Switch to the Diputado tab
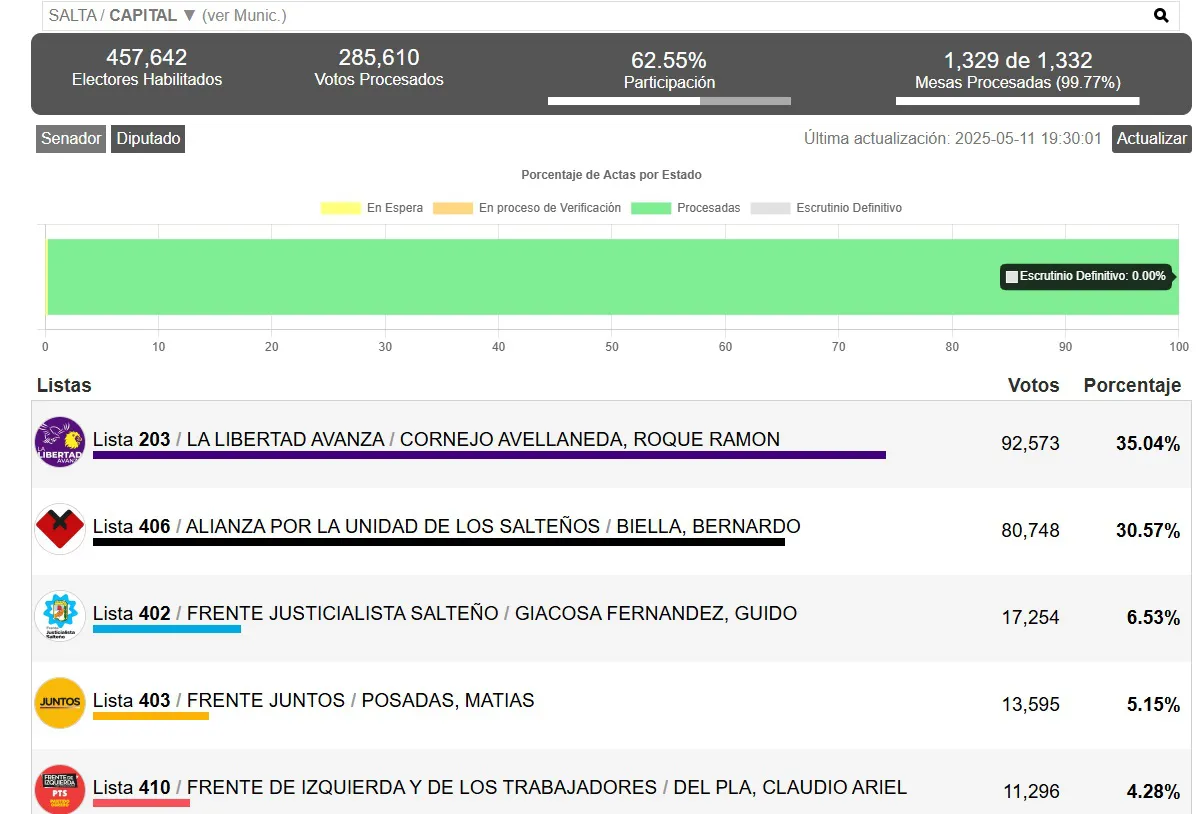The width and height of the screenshot is (1197, 814). click(147, 139)
